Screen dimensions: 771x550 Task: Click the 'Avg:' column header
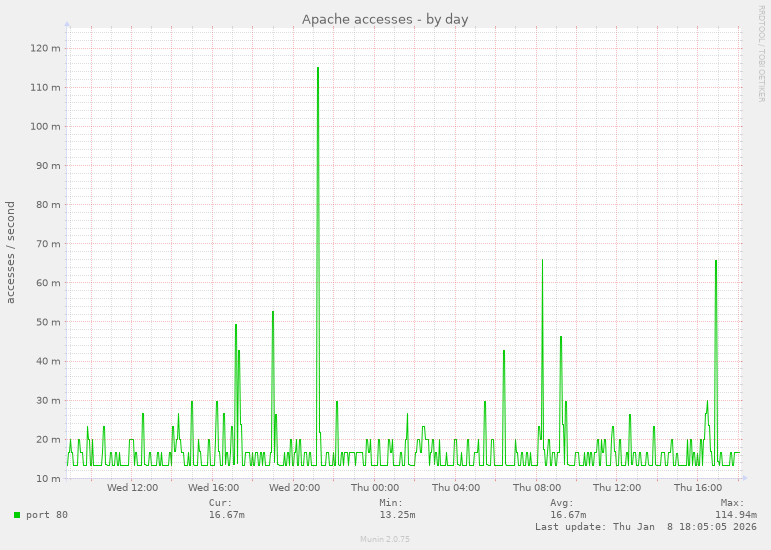click(562, 503)
